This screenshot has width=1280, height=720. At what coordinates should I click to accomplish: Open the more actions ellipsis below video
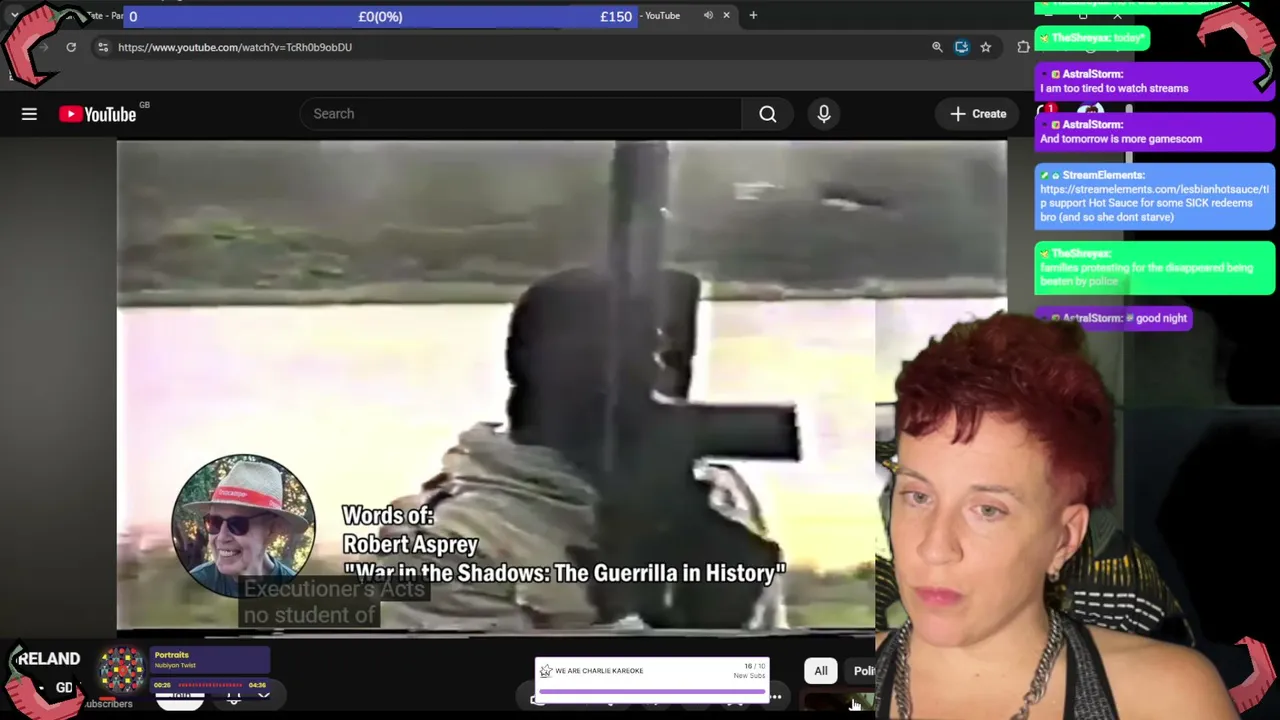[775, 697]
